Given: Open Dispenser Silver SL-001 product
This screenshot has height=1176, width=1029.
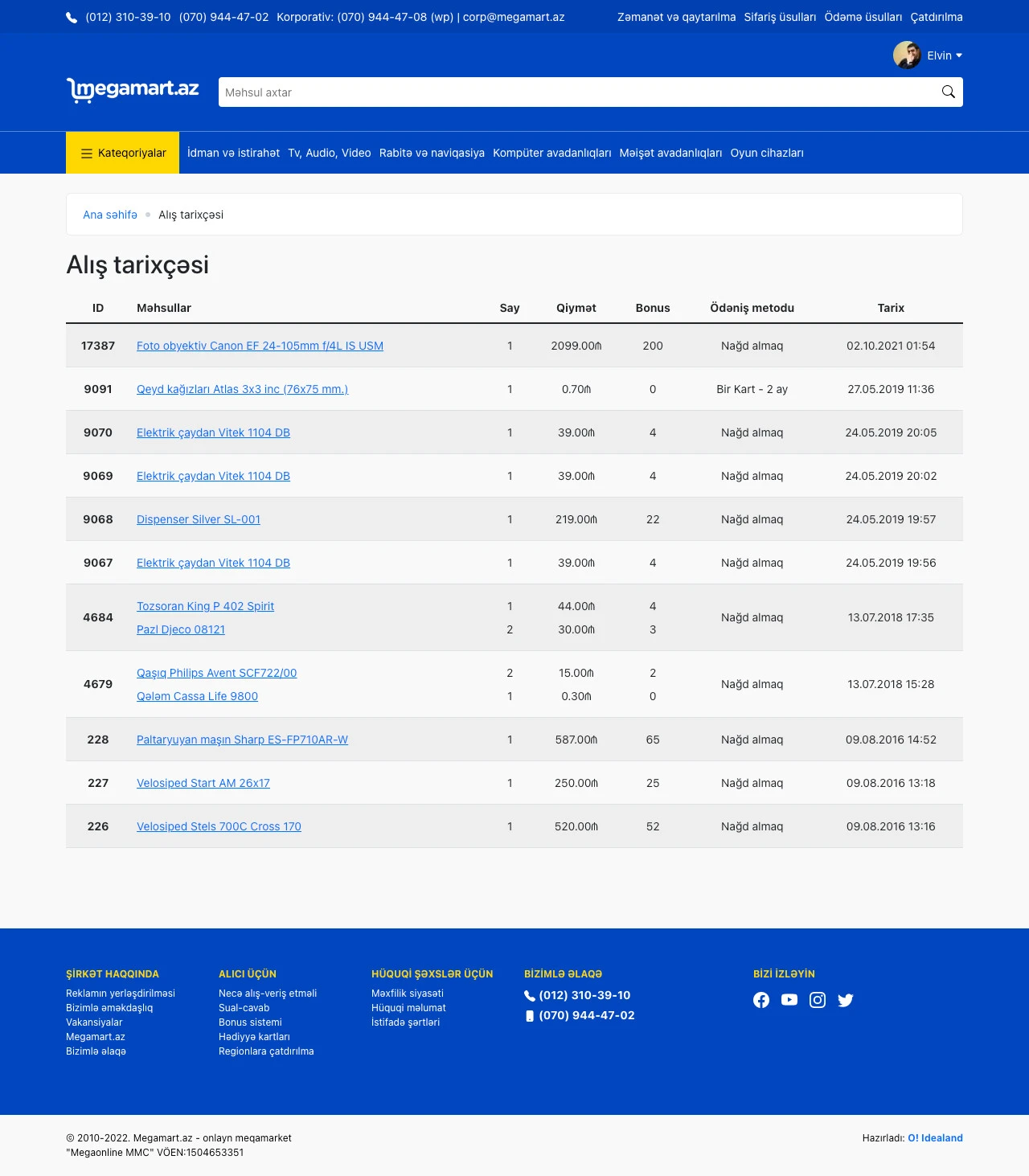Looking at the screenshot, I should coord(199,519).
